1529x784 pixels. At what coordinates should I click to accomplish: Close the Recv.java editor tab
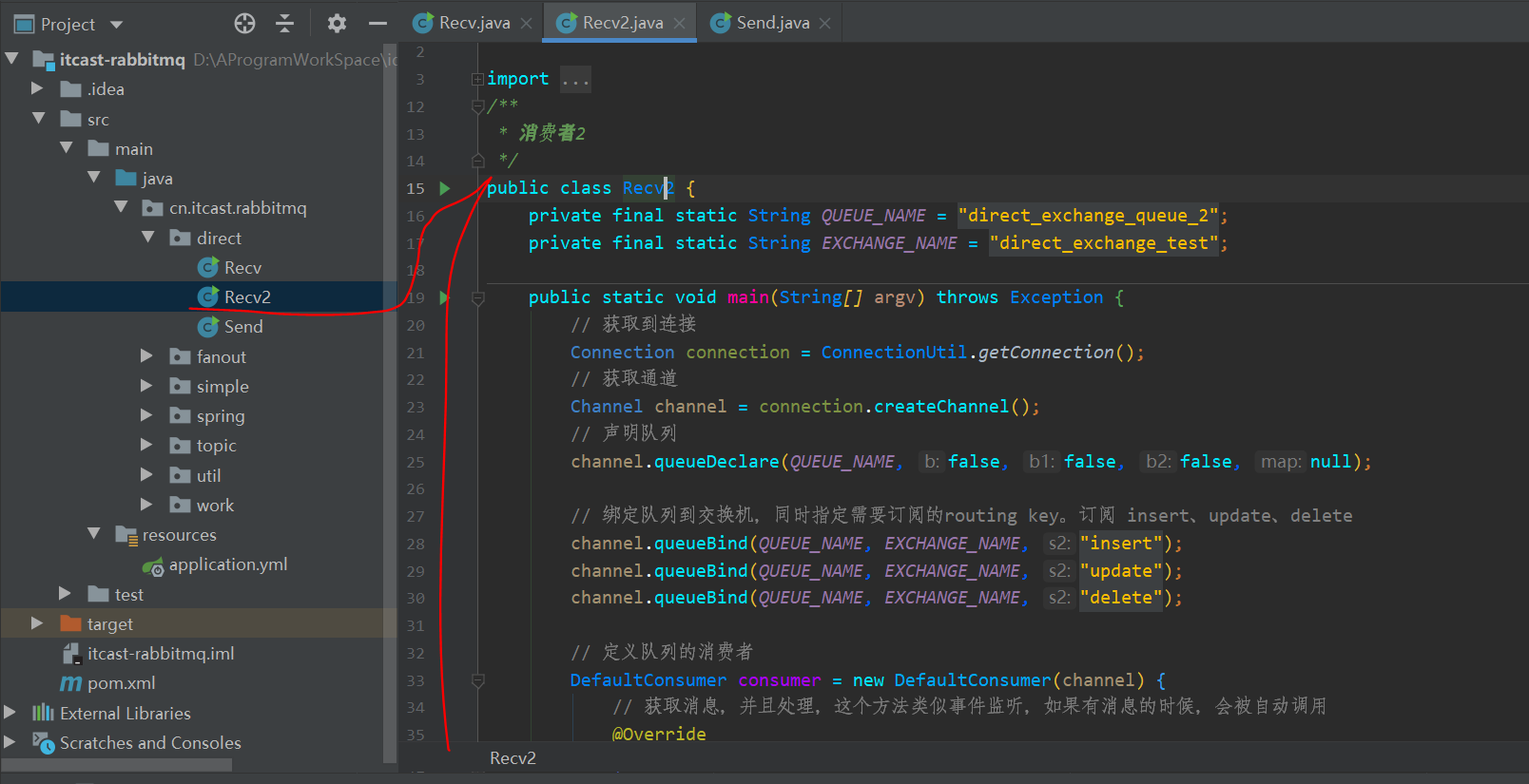click(x=526, y=23)
